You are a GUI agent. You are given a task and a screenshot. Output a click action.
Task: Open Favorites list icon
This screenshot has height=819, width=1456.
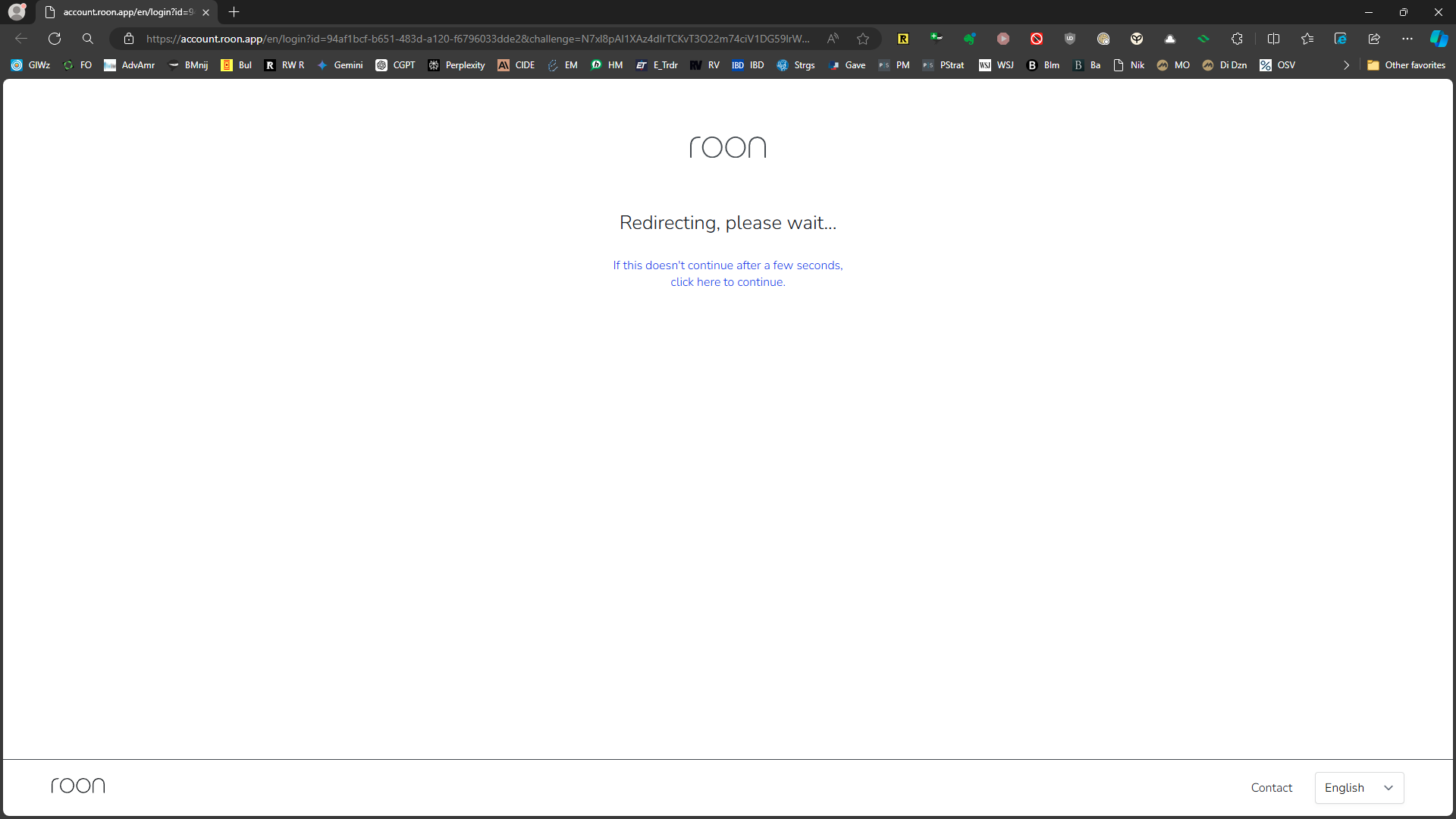(x=1307, y=39)
